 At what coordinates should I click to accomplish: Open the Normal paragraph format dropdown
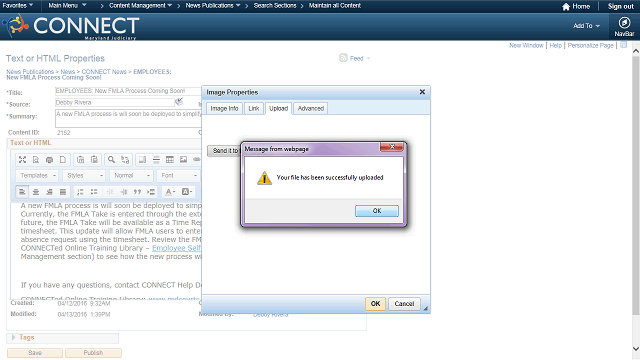[x=131, y=176]
